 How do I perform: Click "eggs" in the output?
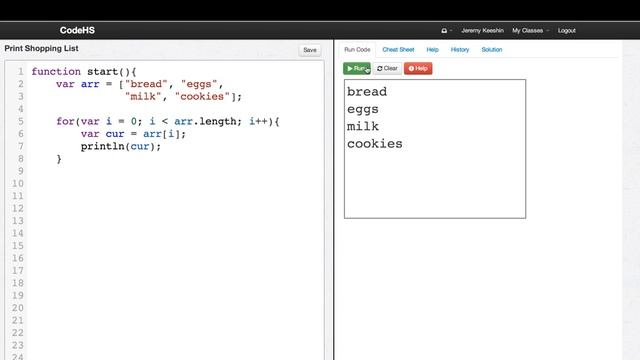[362, 109]
